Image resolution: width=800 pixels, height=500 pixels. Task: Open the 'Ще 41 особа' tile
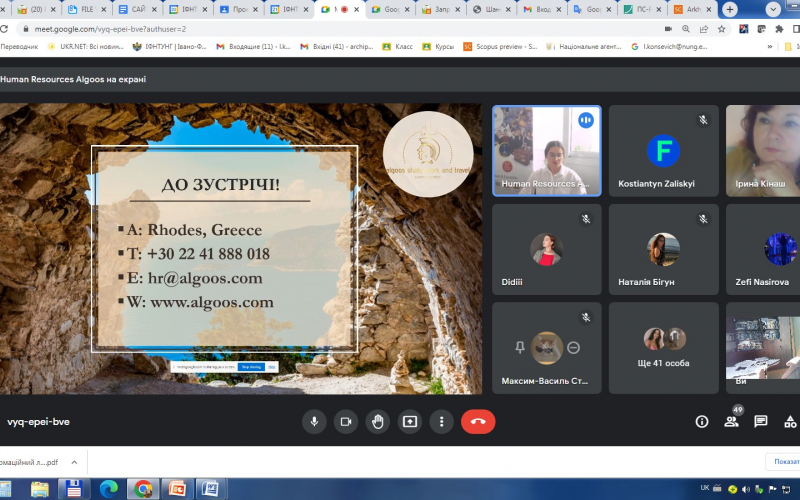(663, 348)
